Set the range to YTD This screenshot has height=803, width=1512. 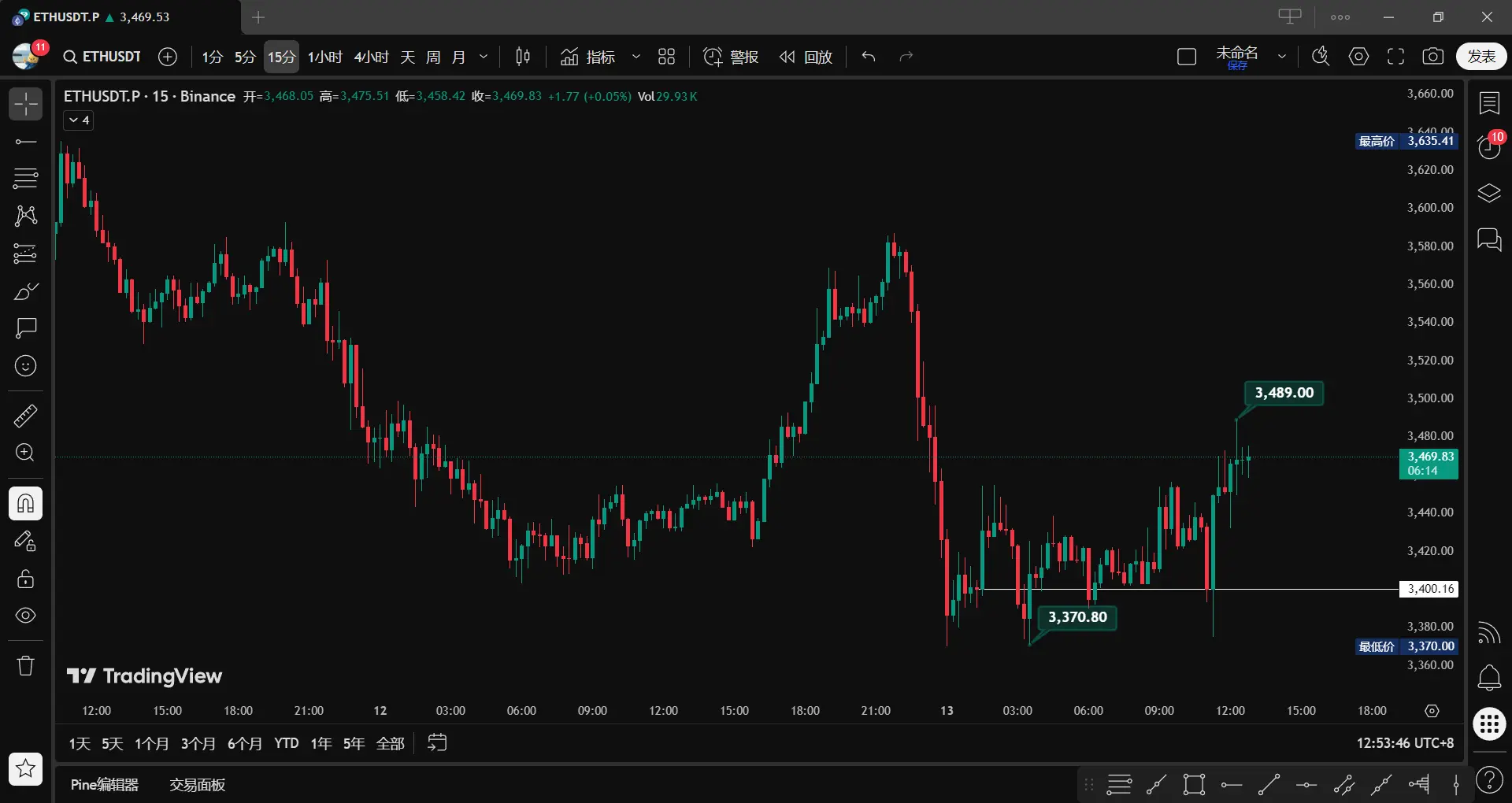click(287, 743)
